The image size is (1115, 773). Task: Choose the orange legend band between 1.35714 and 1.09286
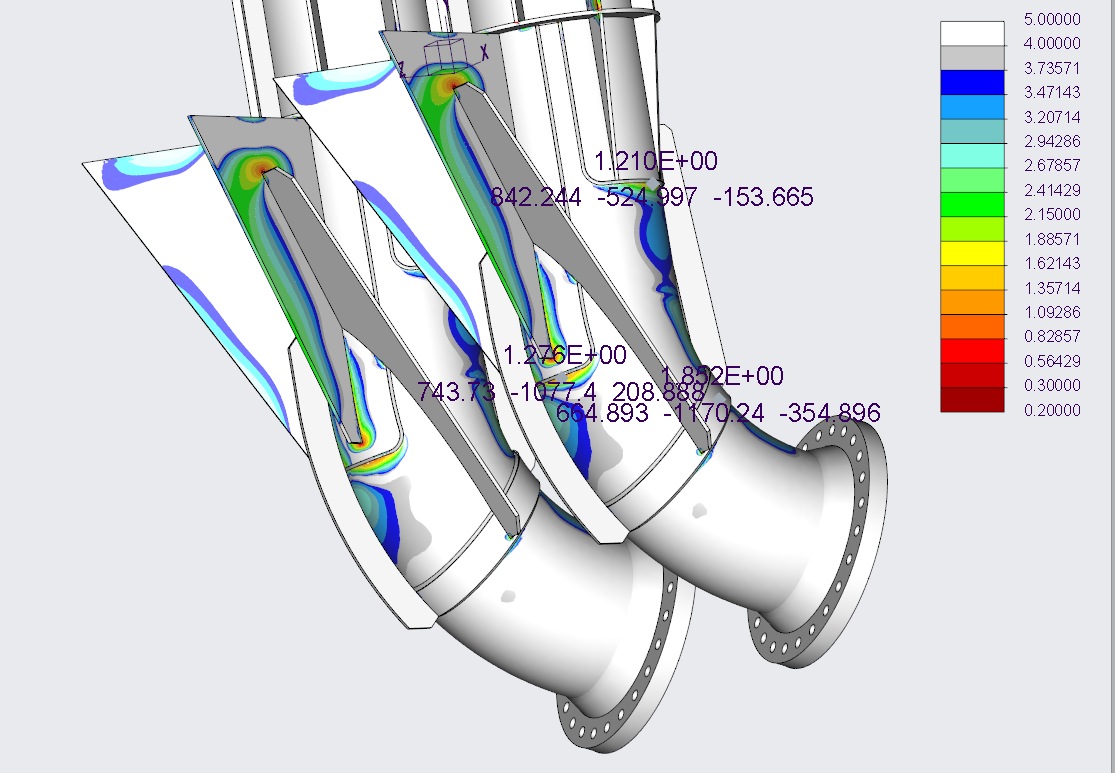[x=972, y=302]
